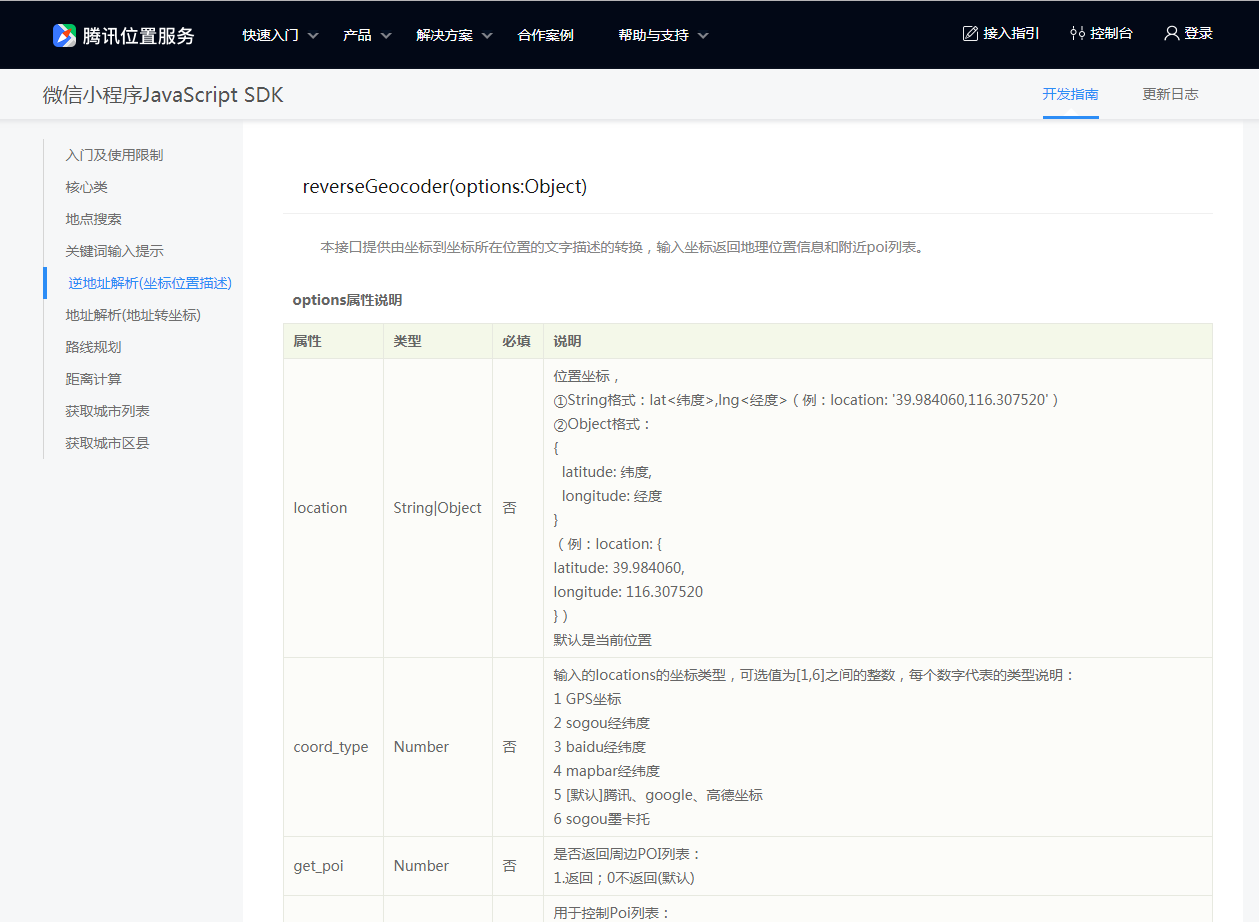Click the 必填 column header
1259x922 pixels.
pyautogui.click(x=516, y=341)
